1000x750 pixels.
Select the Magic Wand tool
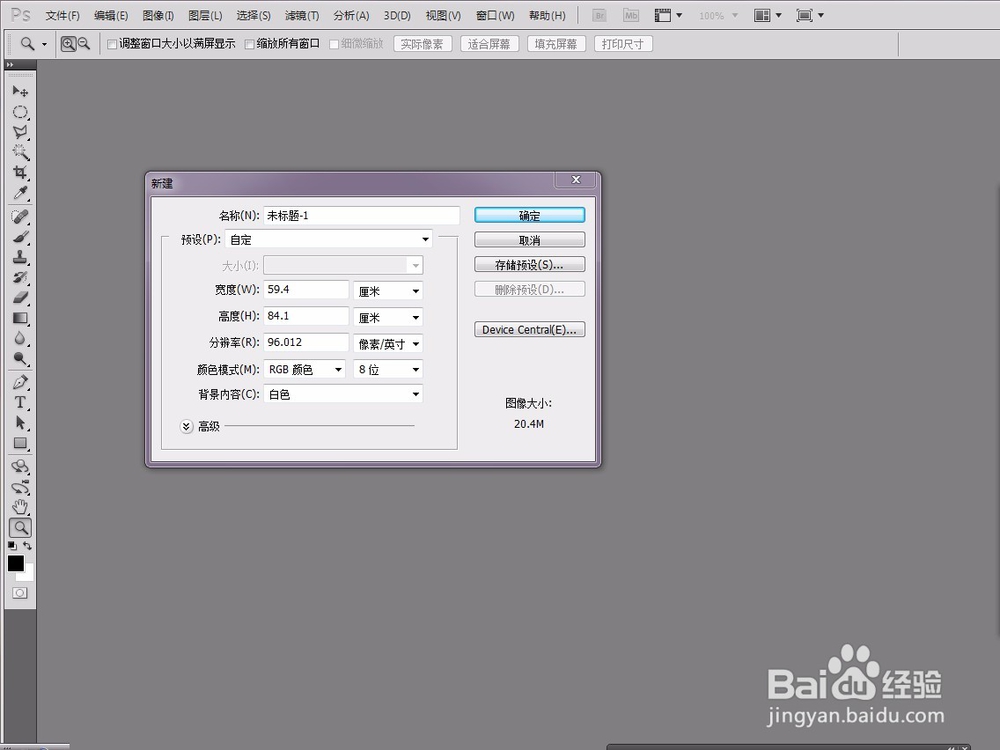point(20,152)
